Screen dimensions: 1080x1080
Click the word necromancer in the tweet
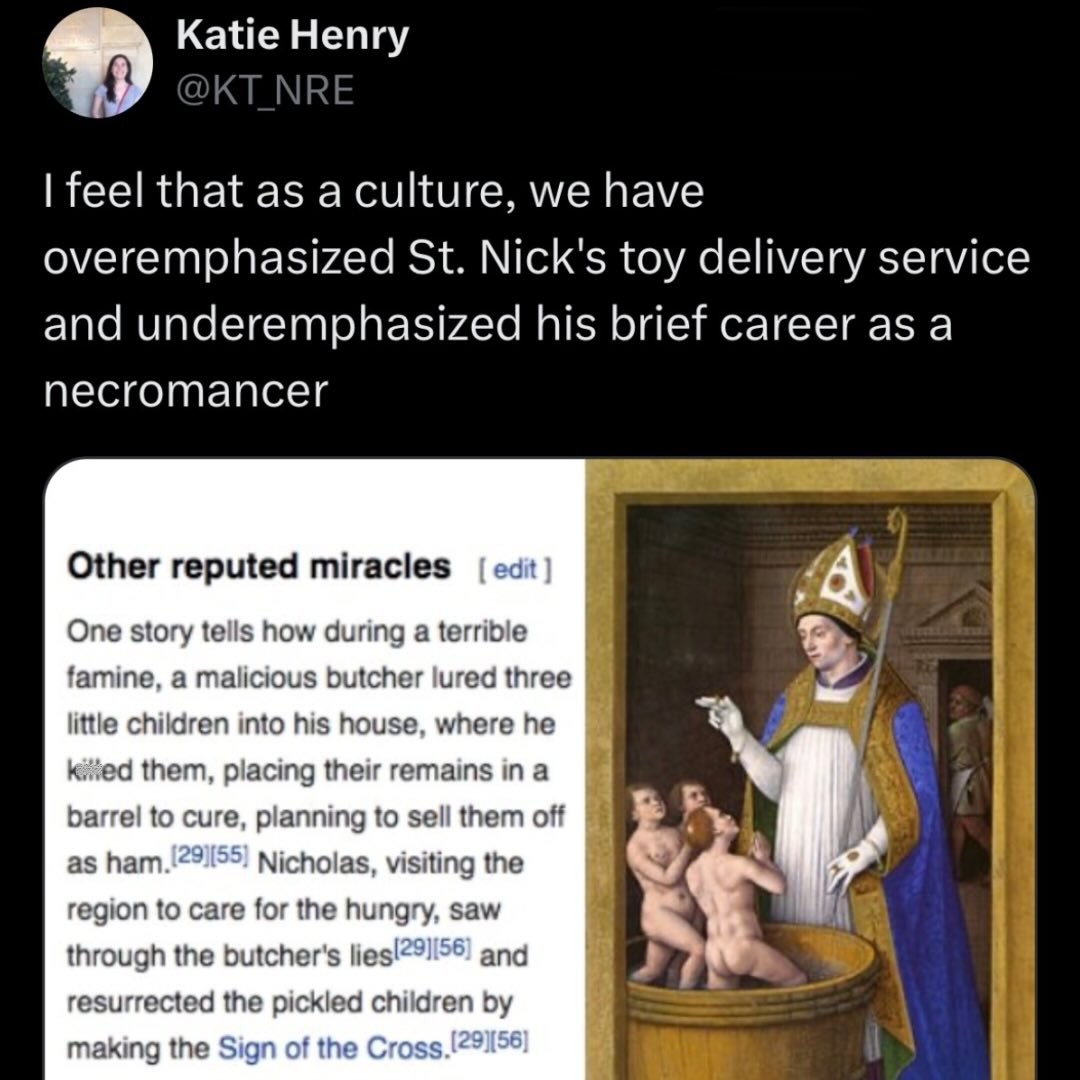(185, 391)
